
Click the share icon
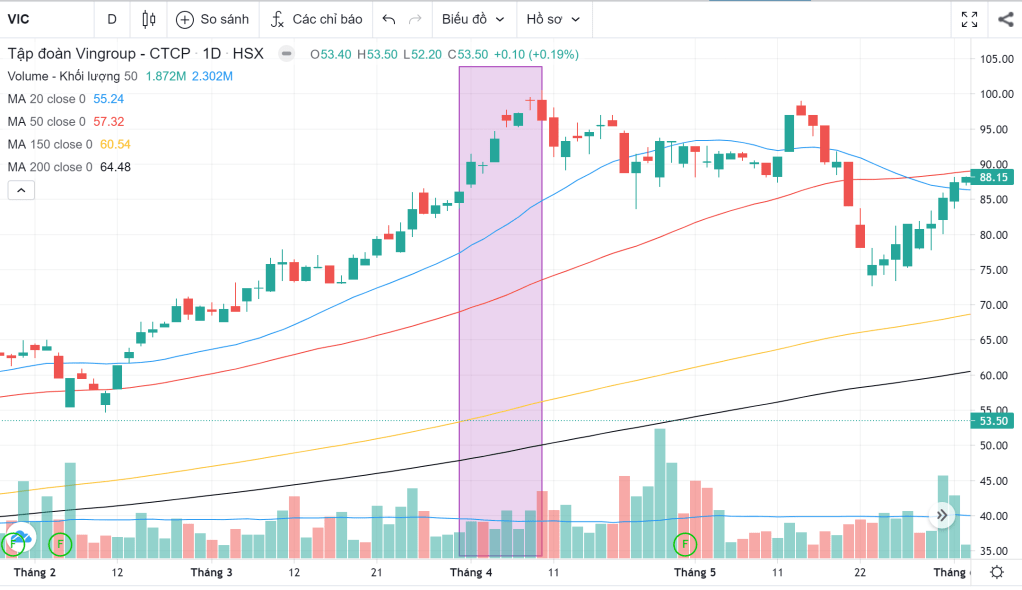tap(1005, 19)
